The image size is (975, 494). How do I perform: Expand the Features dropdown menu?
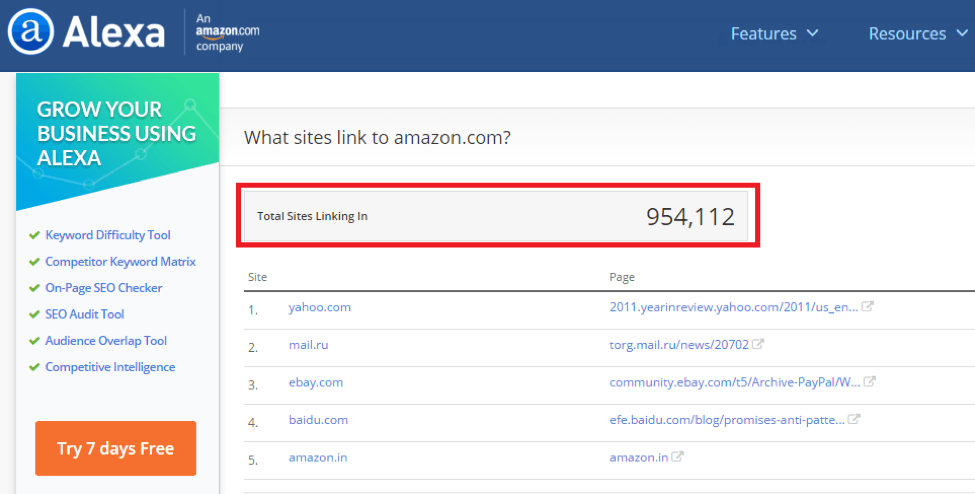click(774, 34)
